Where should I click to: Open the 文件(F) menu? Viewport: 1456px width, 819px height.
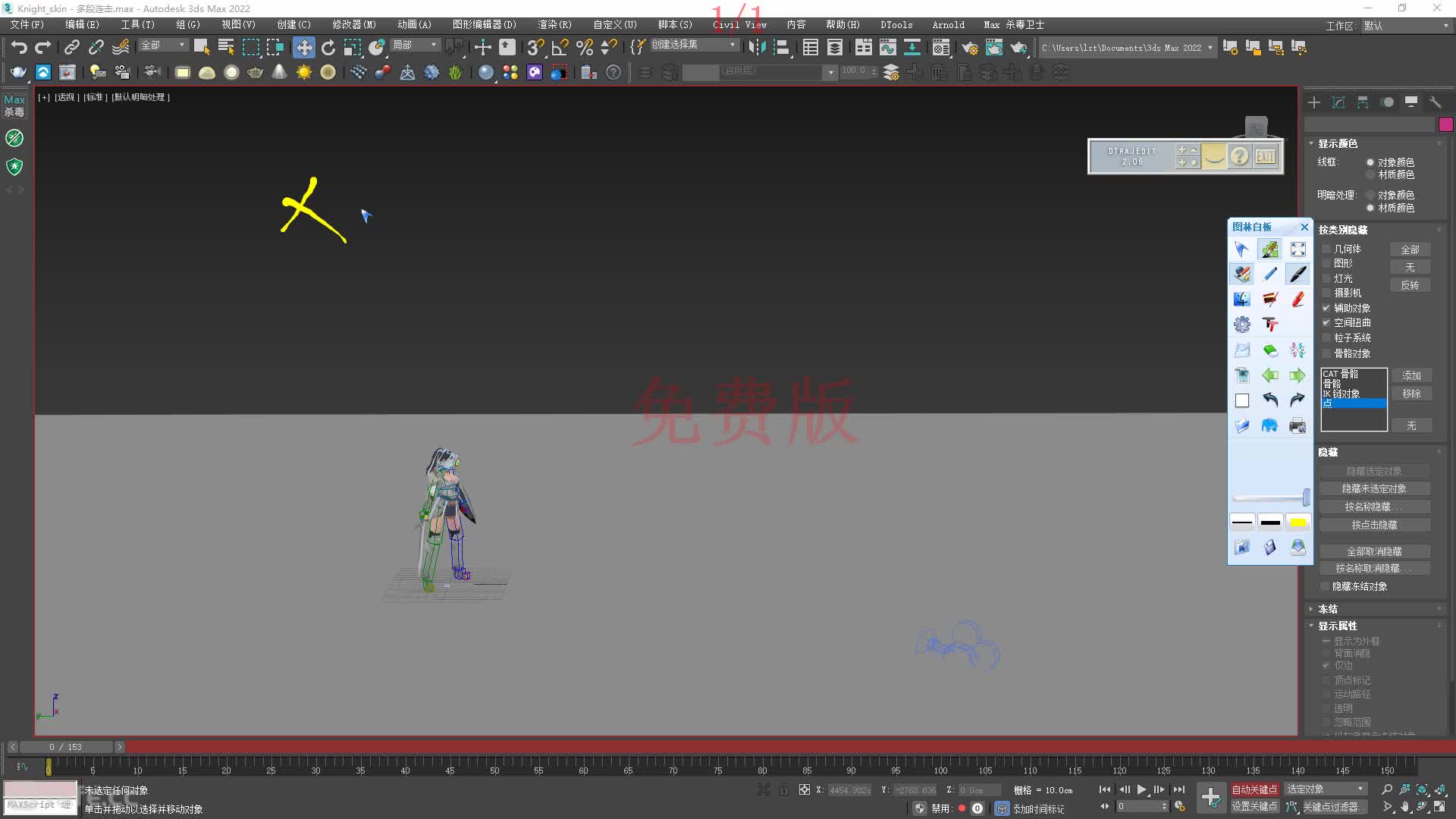27,24
